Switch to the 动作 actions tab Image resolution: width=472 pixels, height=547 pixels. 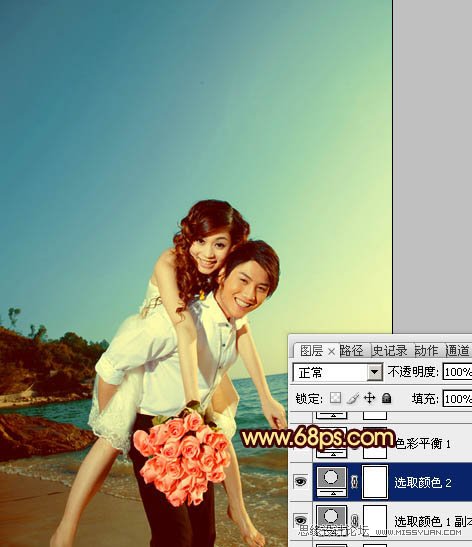(426, 351)
